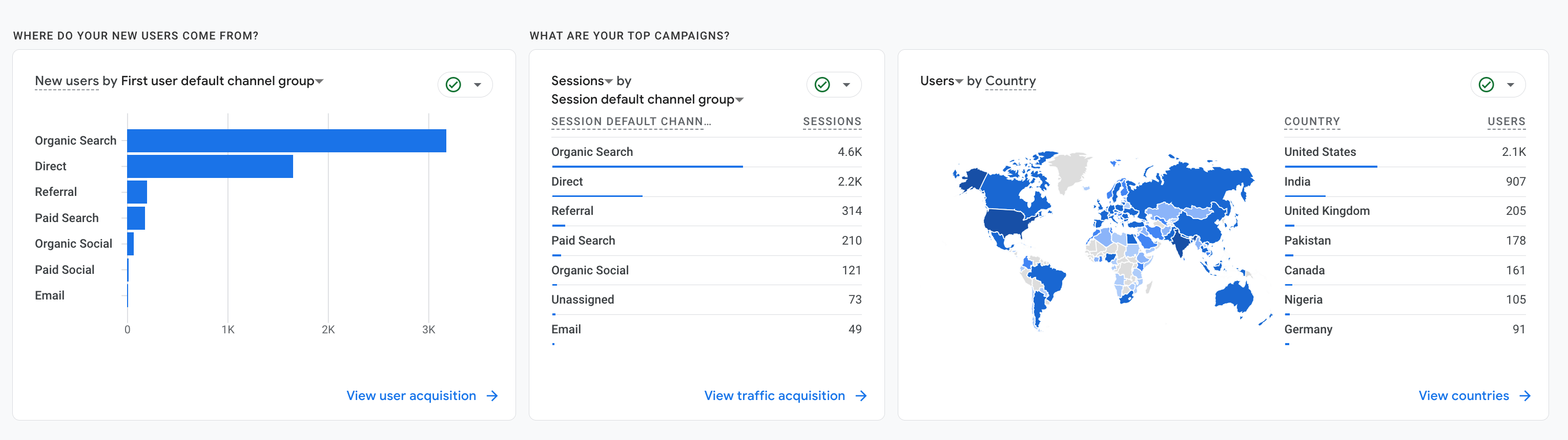Click arrow icon beside View user acquisition
1568x440 pixels.
[x=492, y=396]
